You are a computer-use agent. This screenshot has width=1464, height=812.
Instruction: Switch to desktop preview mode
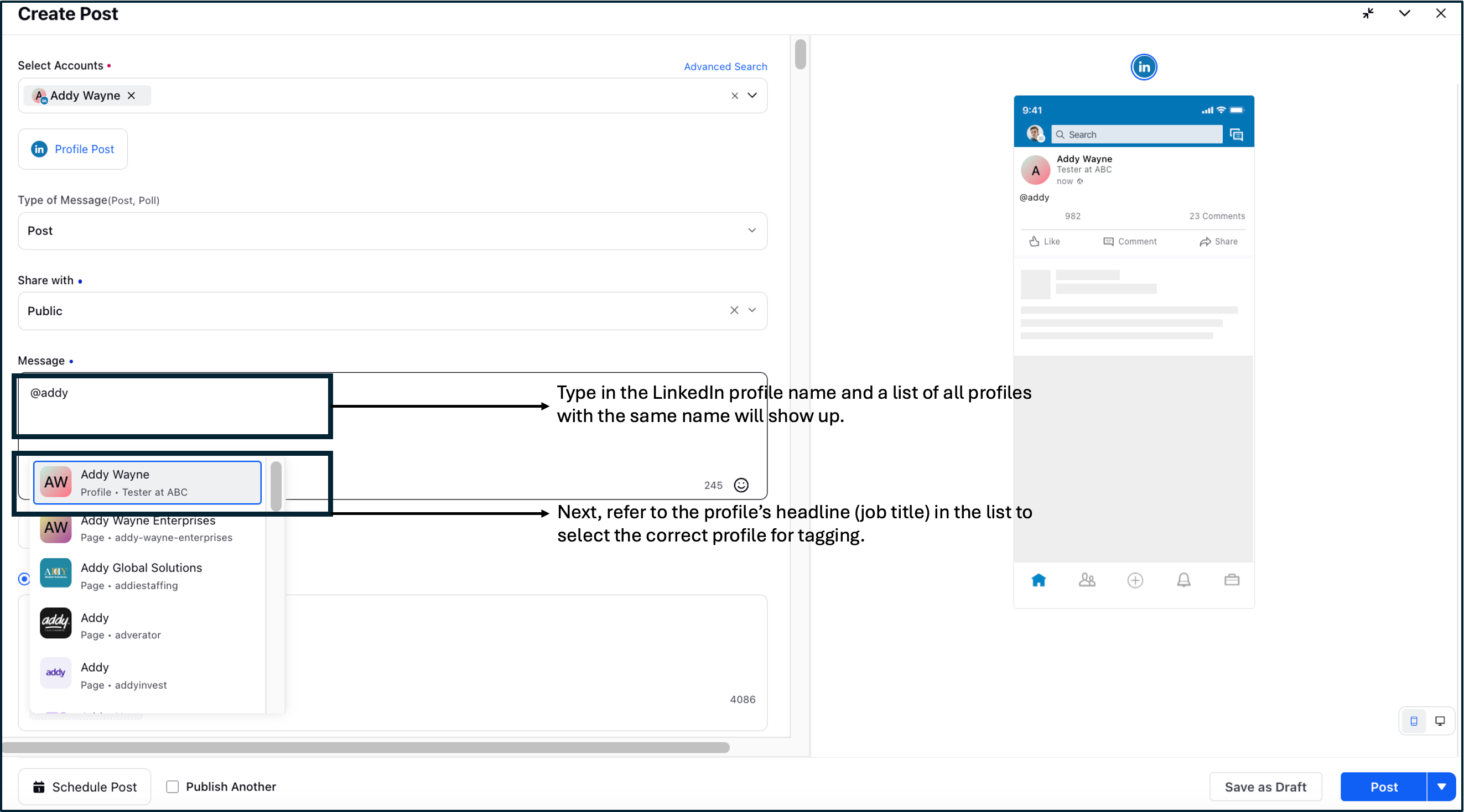click(1440, 721)
